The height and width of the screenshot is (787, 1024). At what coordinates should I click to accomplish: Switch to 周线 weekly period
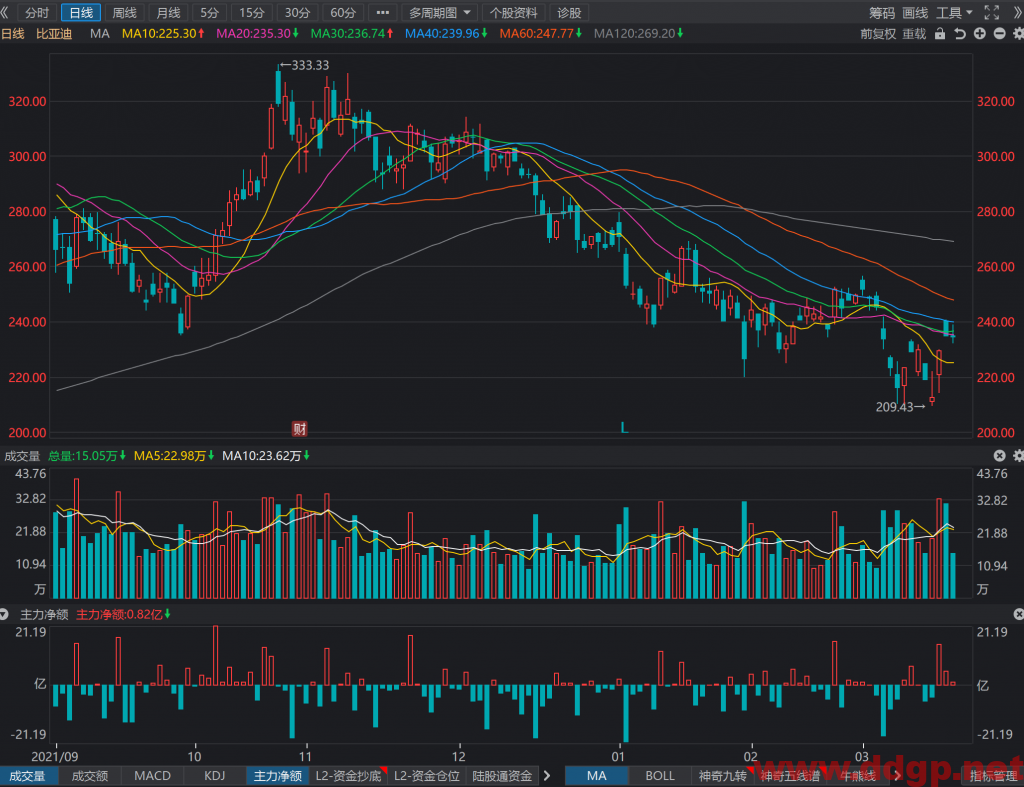click(124, 12)
